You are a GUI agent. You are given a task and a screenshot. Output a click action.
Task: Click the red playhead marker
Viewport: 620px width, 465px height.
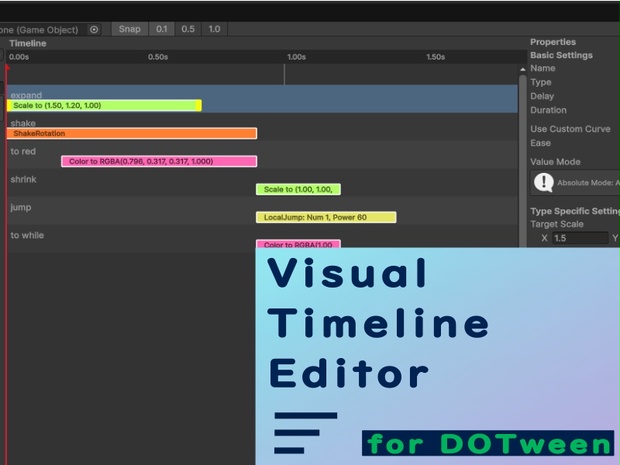6,68
